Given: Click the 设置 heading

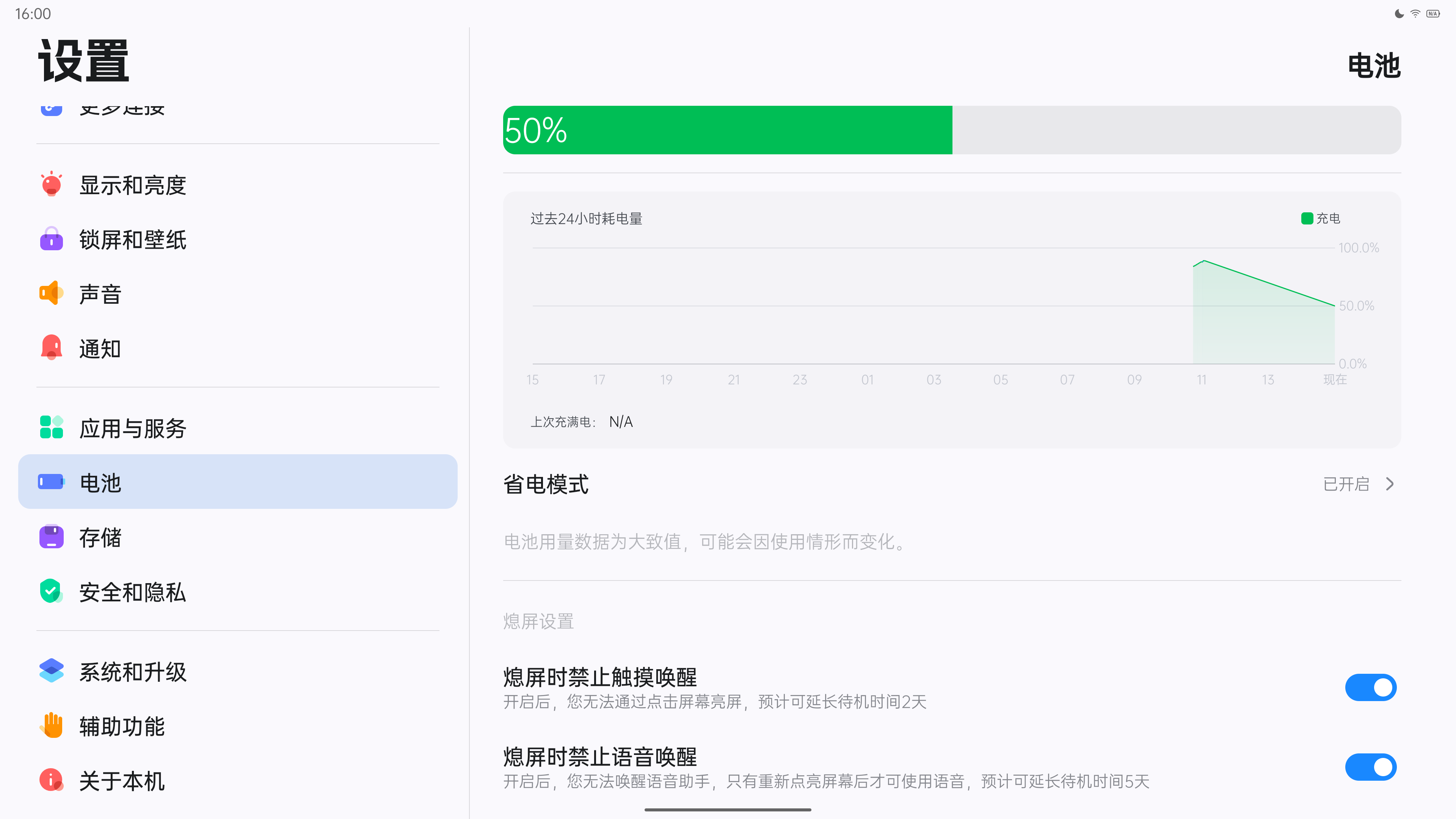Looking at the screenshot, I should (x=84, y=61).
